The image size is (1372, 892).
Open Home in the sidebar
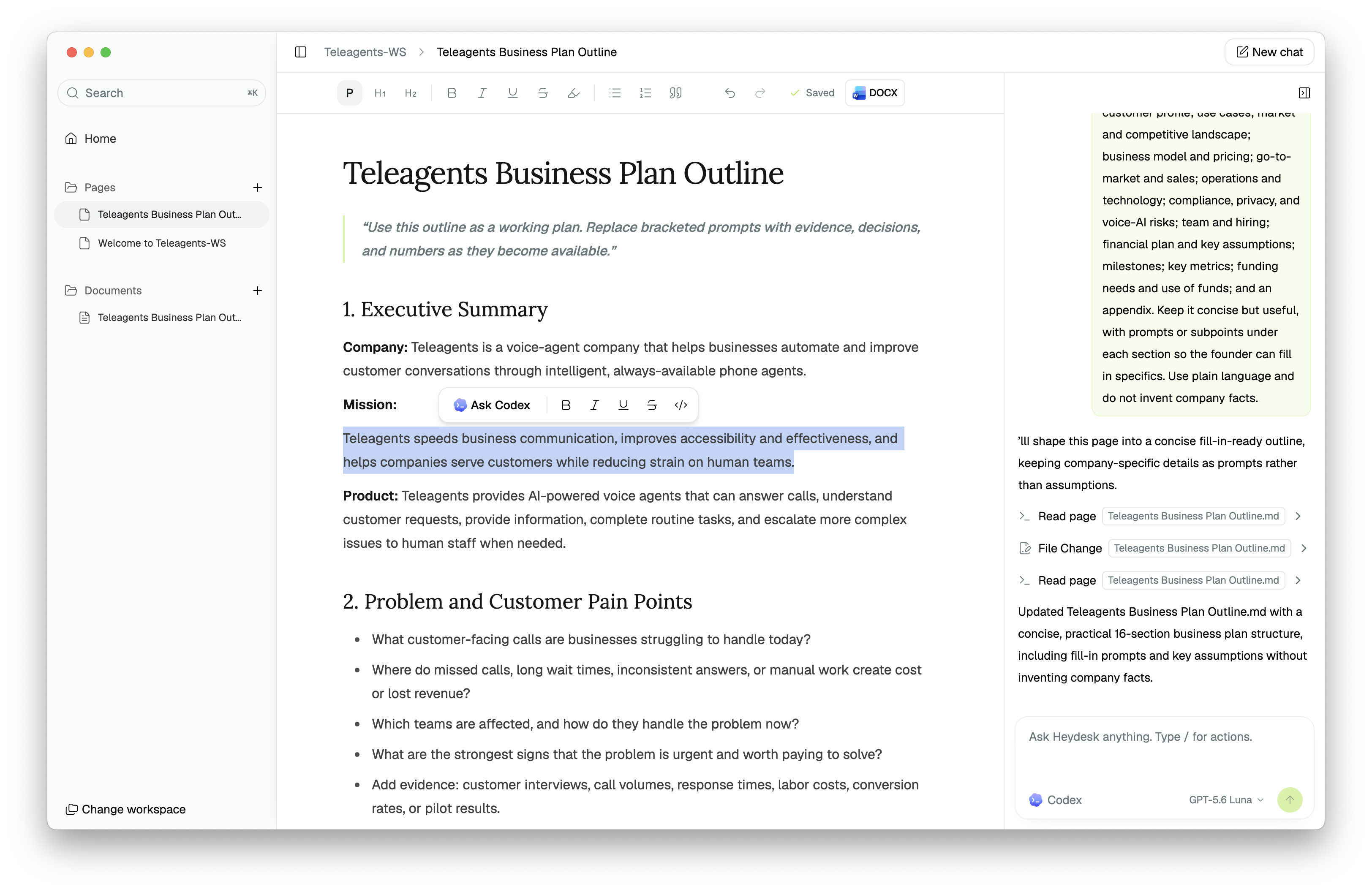click(161, 138)
